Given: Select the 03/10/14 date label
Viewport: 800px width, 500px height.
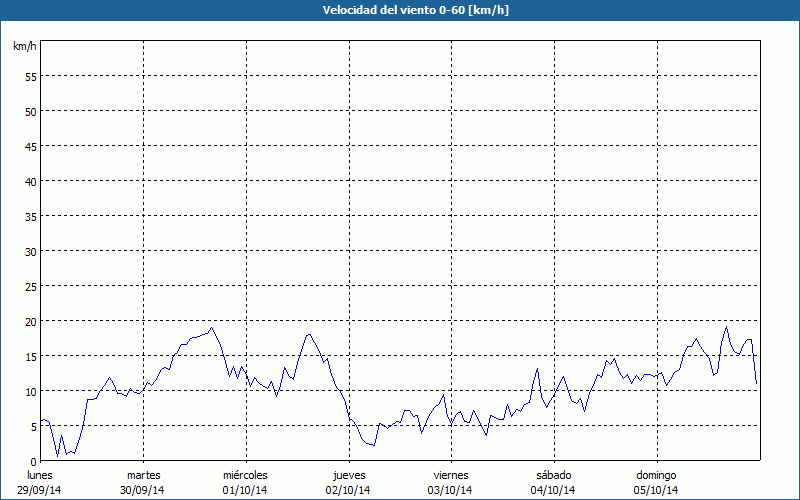Looking at the screenshot, I should coord(452,489).
